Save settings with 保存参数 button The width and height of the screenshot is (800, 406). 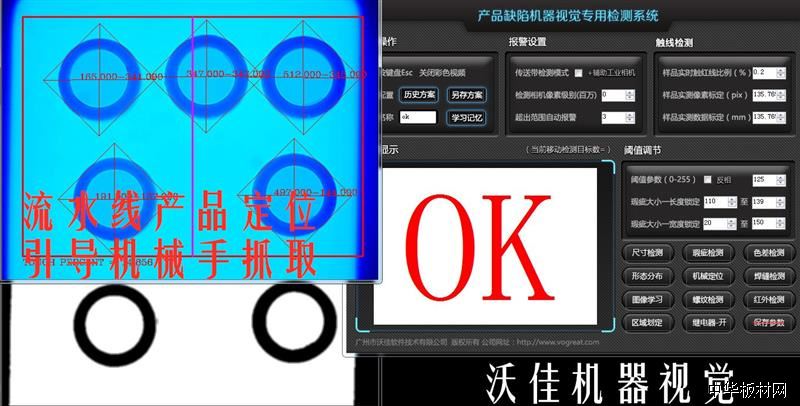[768, 323]
